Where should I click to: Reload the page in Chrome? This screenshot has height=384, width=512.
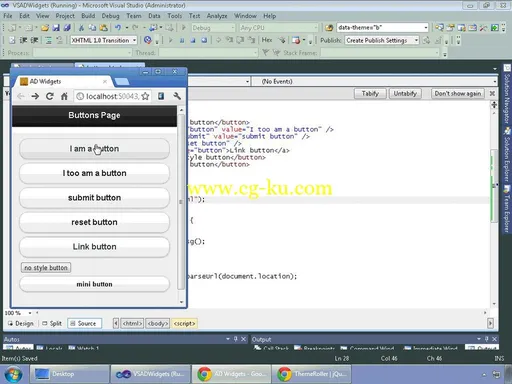click(50, 97)
